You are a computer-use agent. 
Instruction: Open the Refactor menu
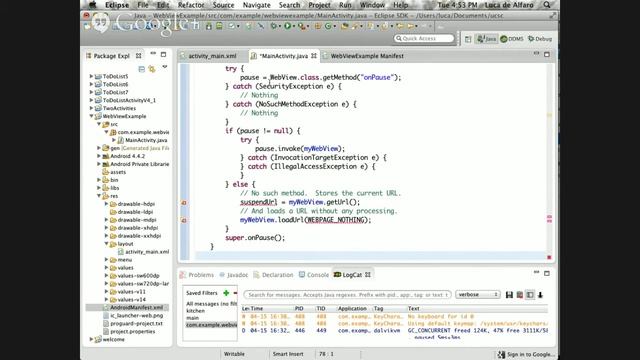[x=191, y=5]
